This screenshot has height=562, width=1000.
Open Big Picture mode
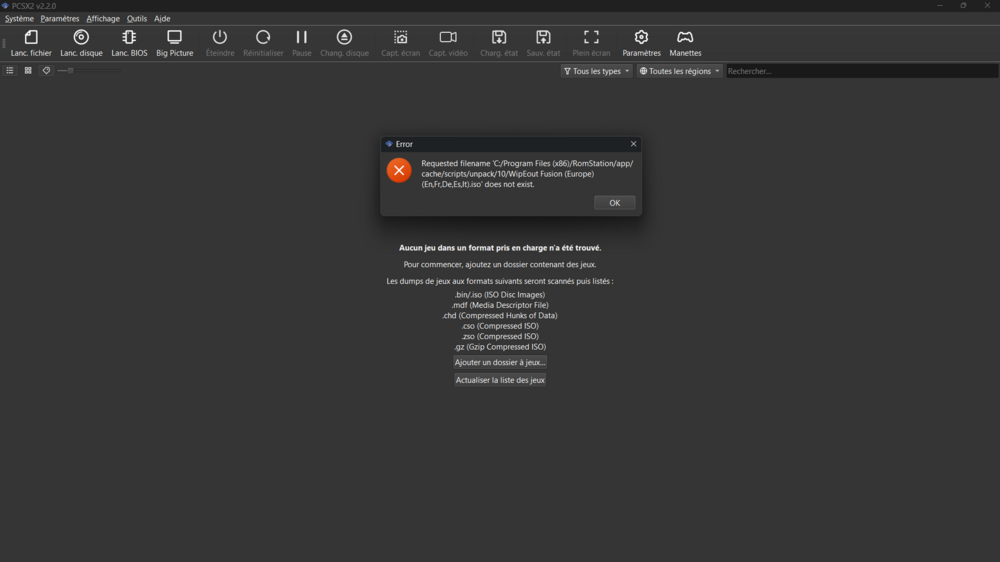tap(174, 43)
